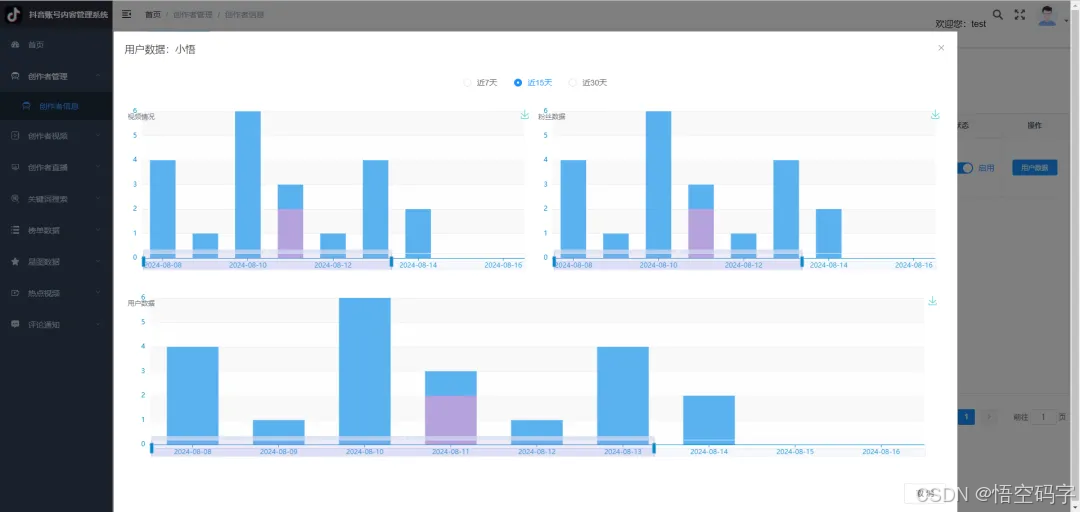
Task: Click the 创作者直播 sidebar icon
Action: (15, 167)
